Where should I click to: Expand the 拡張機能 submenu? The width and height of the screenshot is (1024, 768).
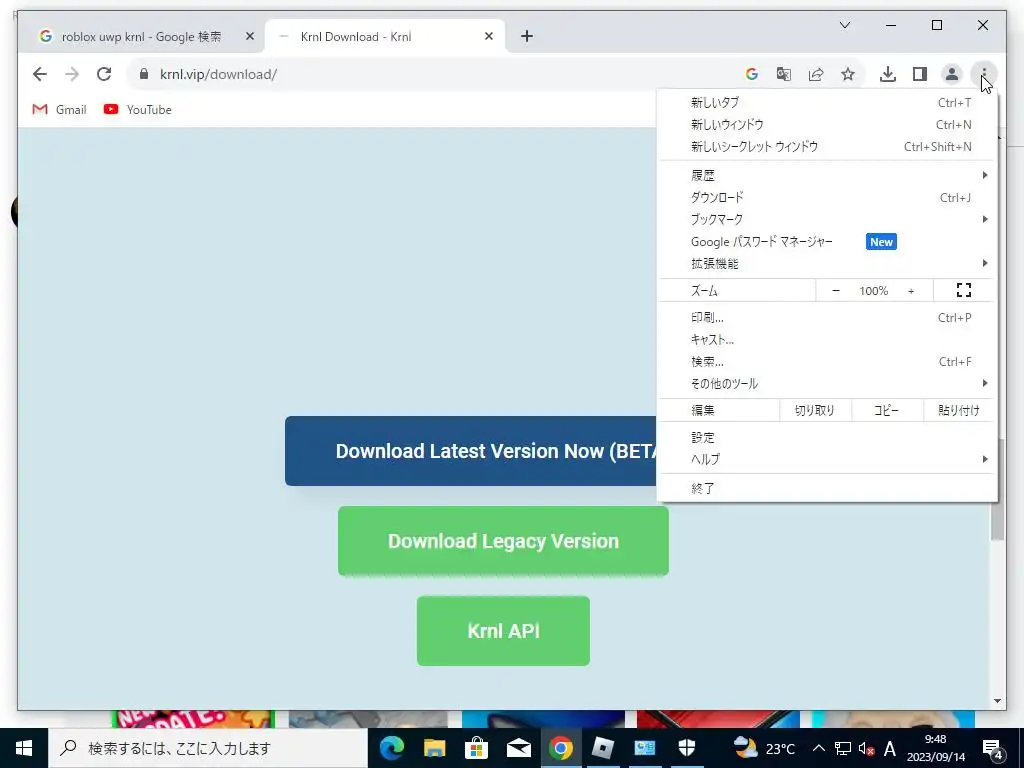pyautogui.click(x=827, y=263)
